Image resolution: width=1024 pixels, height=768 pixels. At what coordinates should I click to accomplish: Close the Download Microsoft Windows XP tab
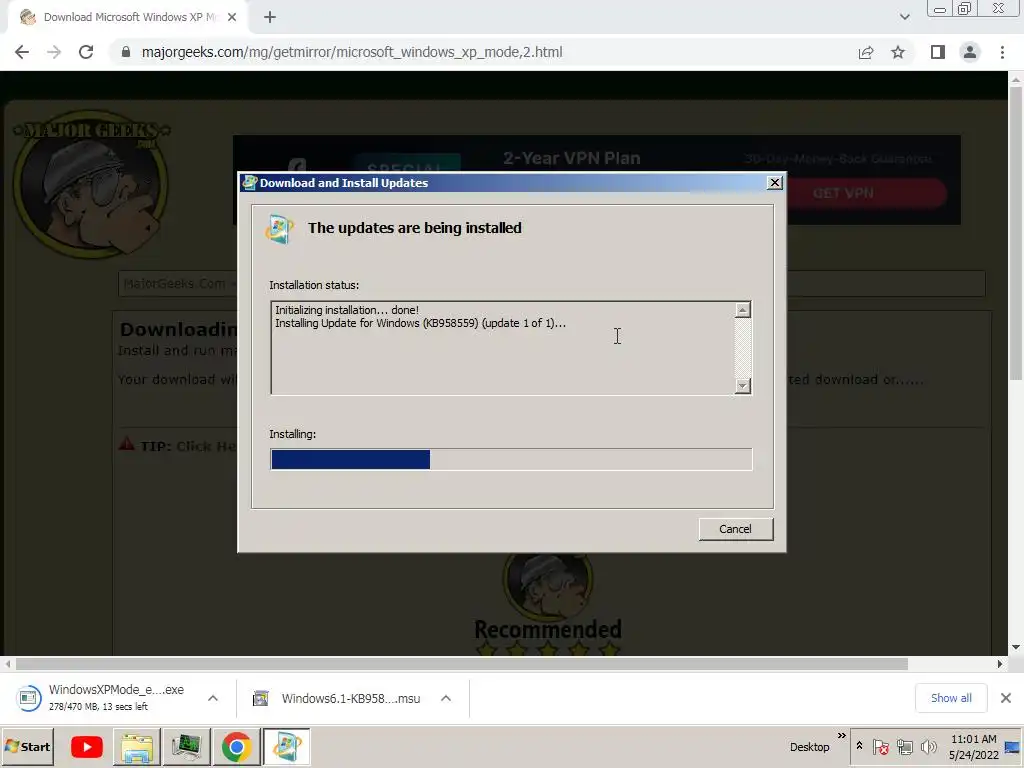[232, 18]
